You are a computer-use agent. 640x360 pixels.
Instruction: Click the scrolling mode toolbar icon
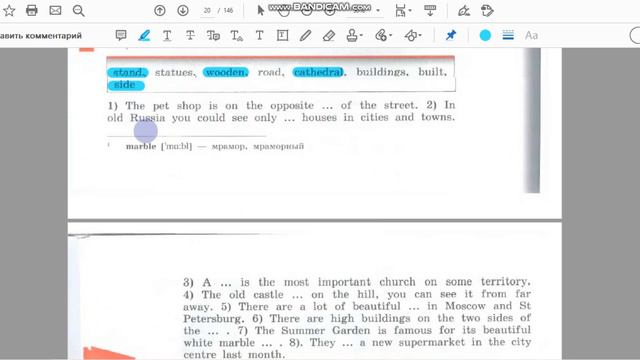[430, 11]
